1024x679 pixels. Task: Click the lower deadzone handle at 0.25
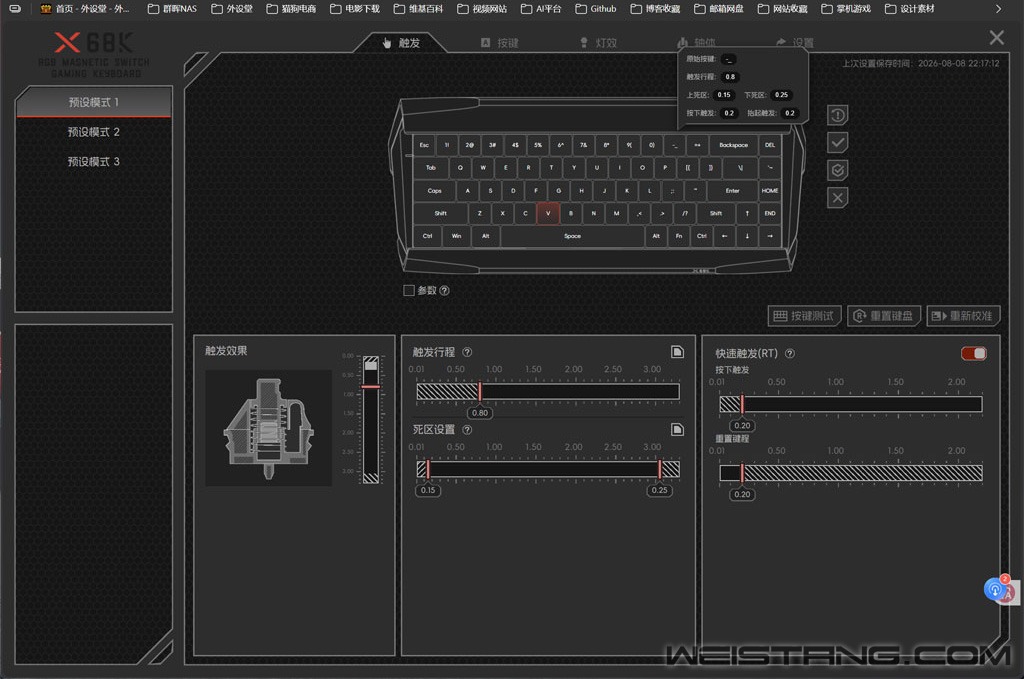click(x=660, y=469)
